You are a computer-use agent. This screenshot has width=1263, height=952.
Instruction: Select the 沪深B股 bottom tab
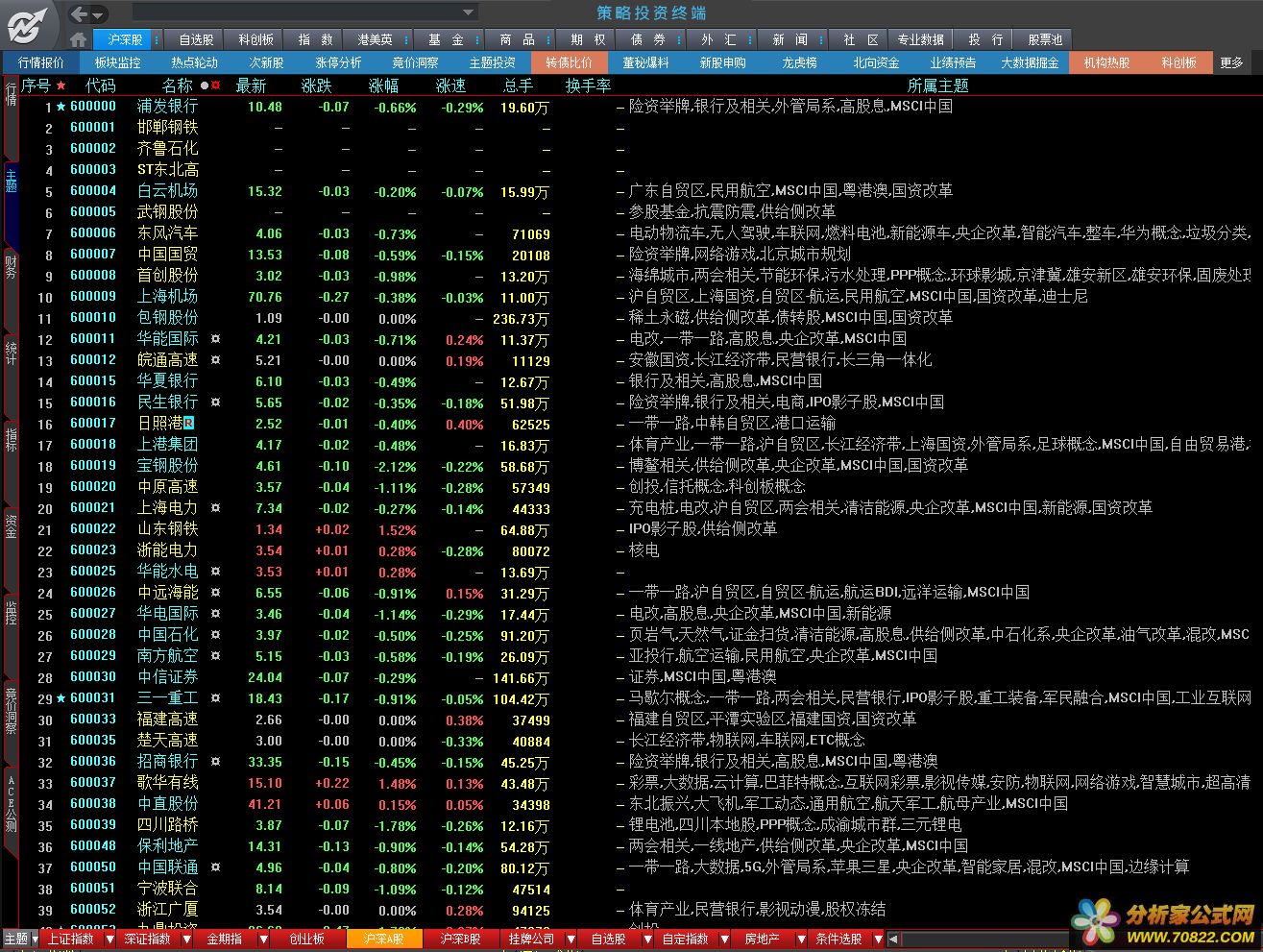(461, 940)
